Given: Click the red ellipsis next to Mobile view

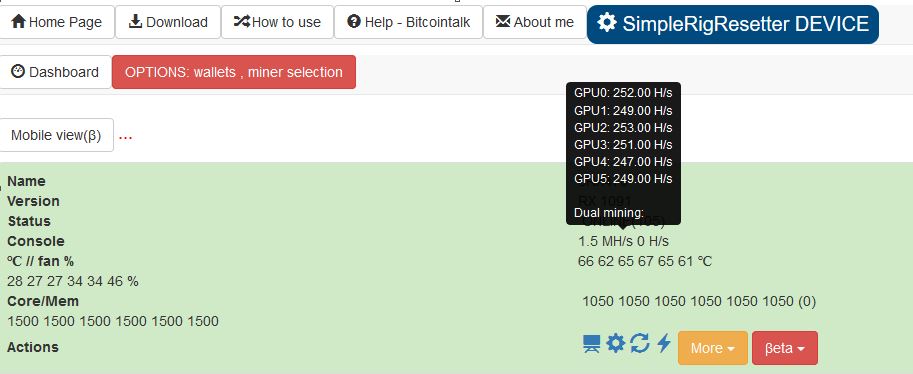Looking at the screenshot, I should 125,137.
